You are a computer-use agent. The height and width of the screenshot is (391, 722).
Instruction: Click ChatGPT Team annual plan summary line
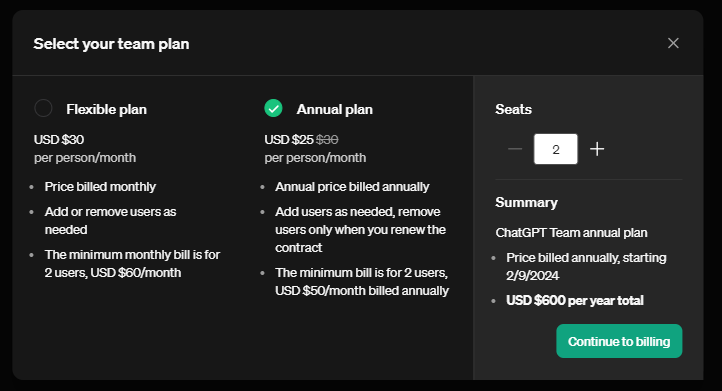571,233
